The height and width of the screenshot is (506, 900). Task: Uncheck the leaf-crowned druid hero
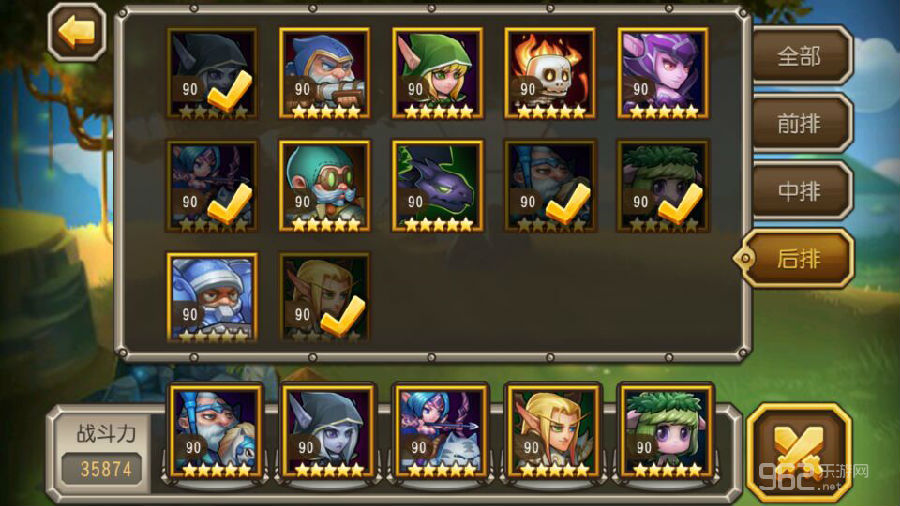point(663,186)
